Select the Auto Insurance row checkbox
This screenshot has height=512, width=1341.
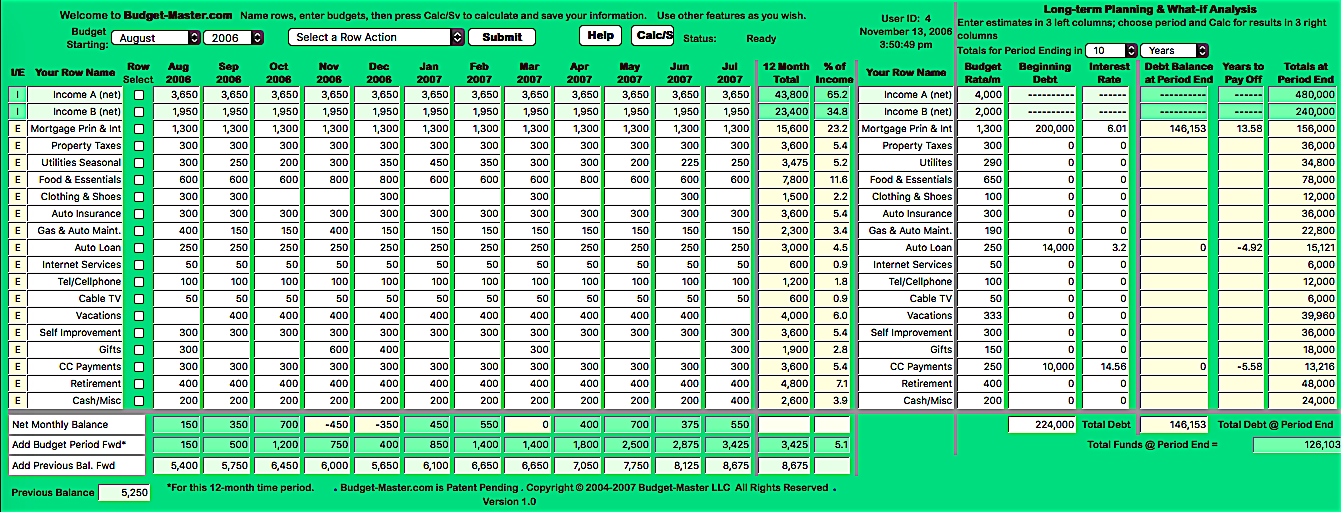[139, 214]
